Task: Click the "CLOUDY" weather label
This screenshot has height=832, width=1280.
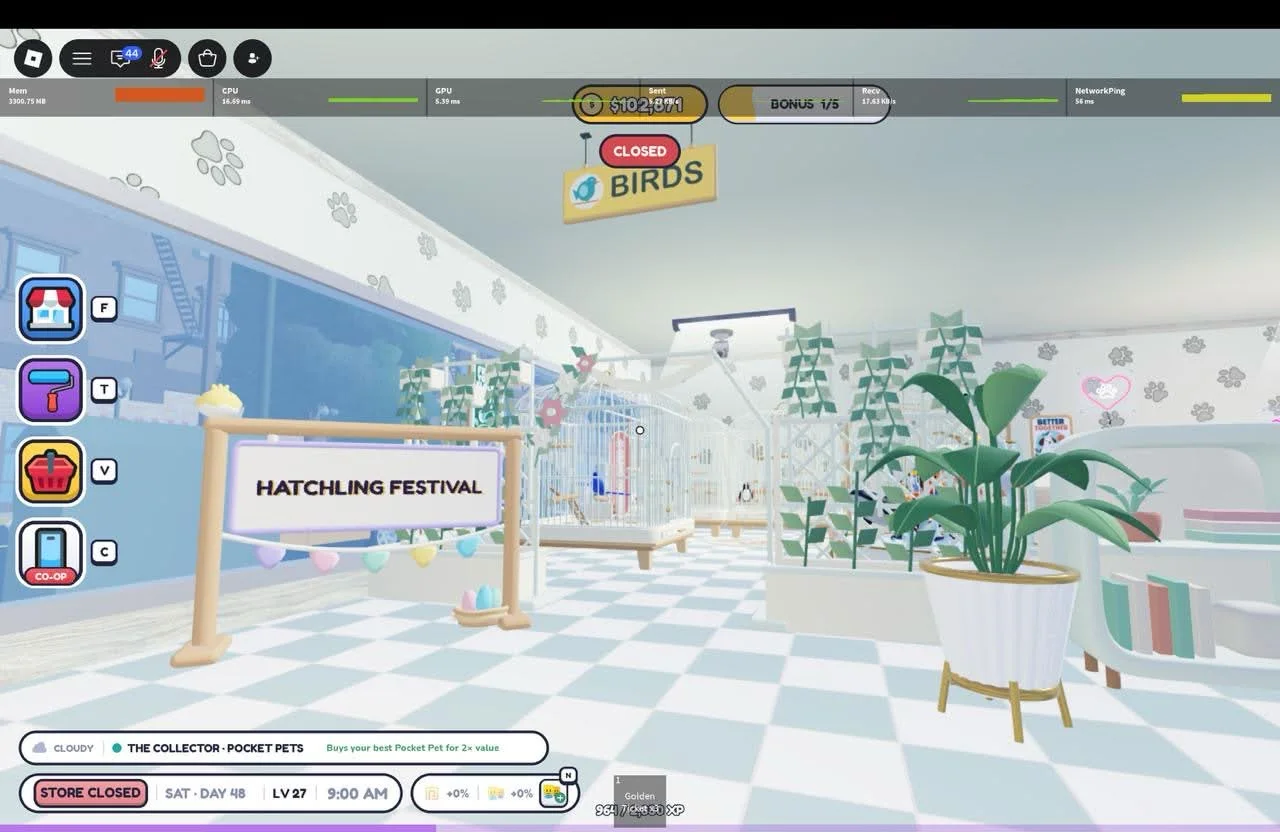Action: coord(74,748)
